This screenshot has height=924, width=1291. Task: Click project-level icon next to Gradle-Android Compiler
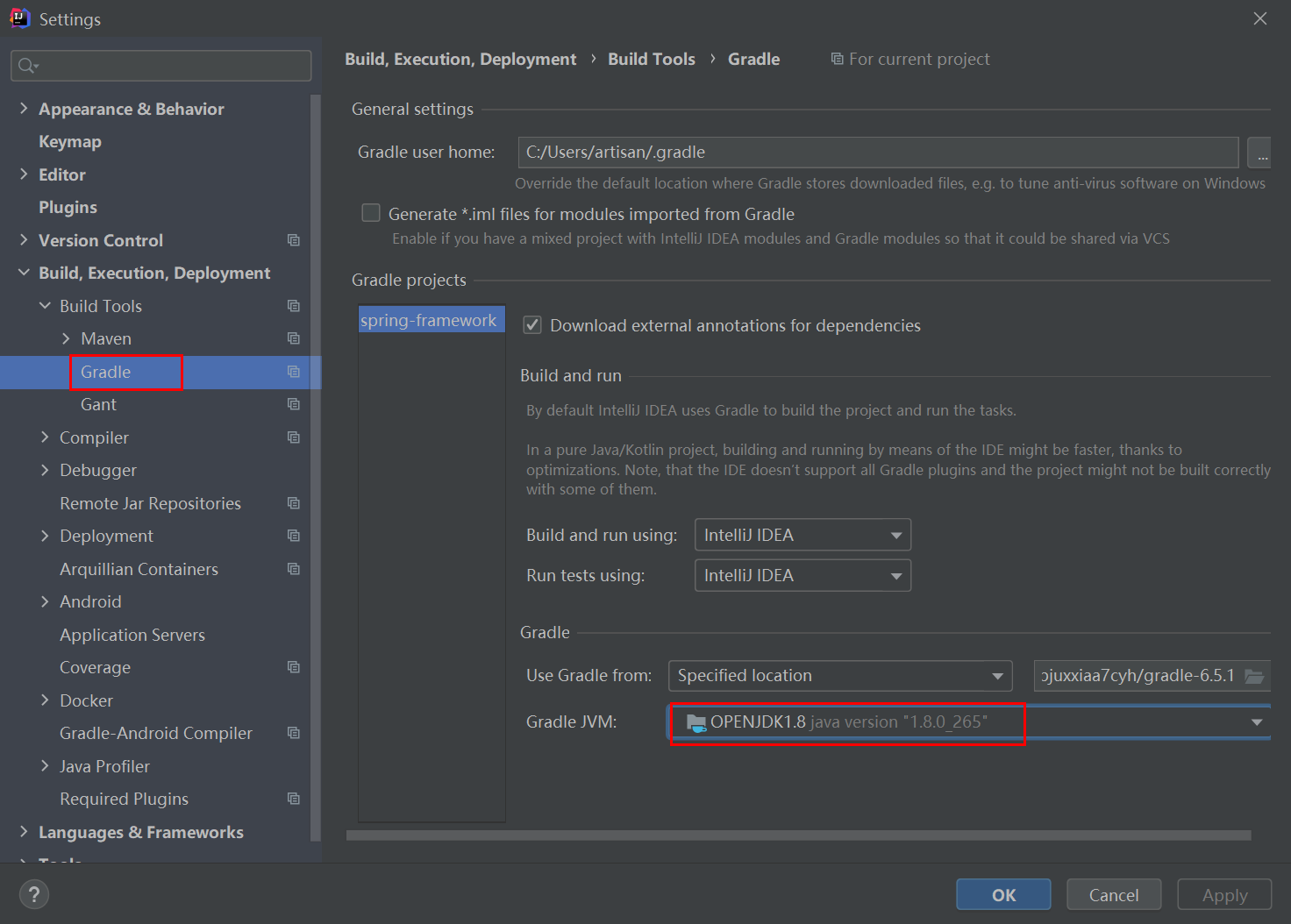pyautogui.click(x=294, y=733)
